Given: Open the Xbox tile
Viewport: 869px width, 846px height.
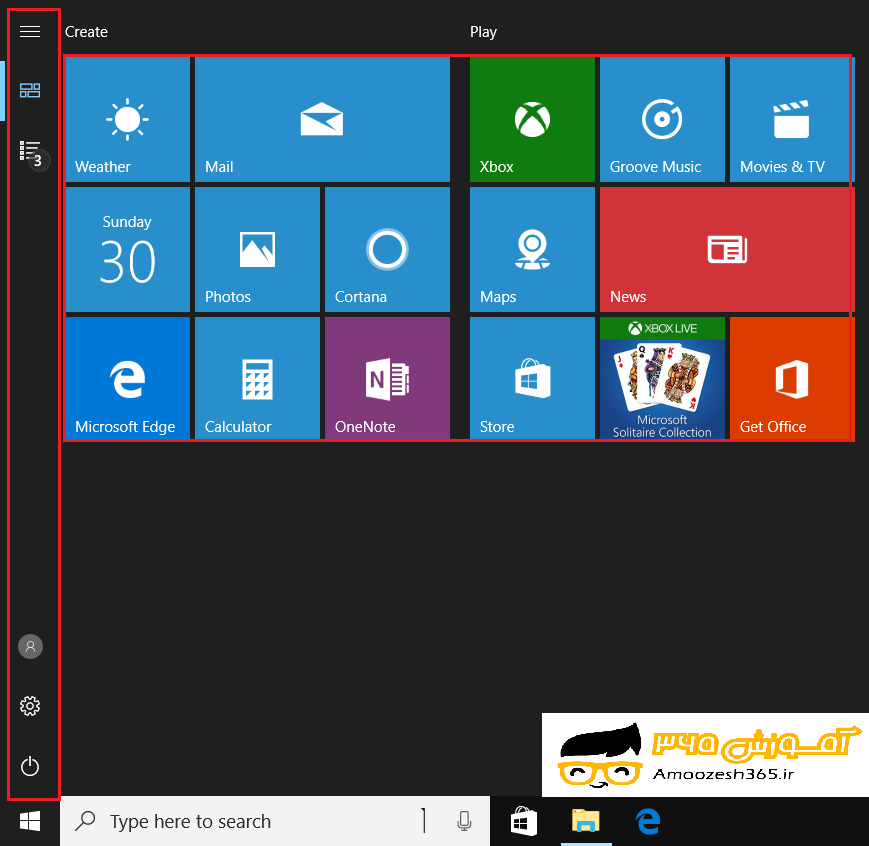Looking at the screenshot, I should pyautogui.click(x=532, y=119).
